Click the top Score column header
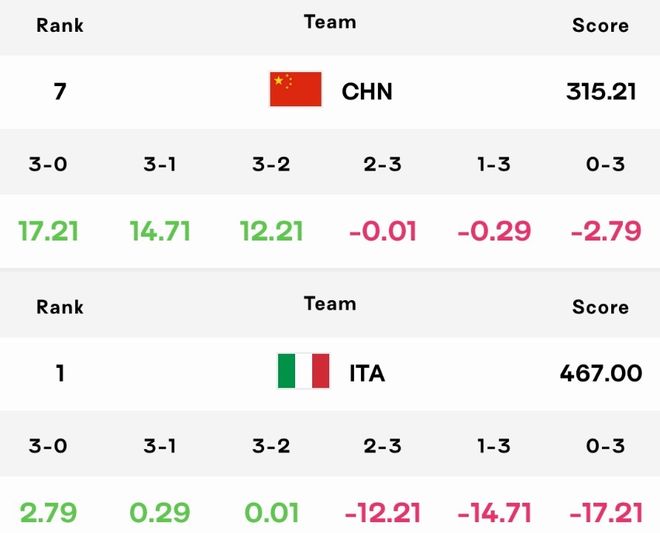 [600, 26]
